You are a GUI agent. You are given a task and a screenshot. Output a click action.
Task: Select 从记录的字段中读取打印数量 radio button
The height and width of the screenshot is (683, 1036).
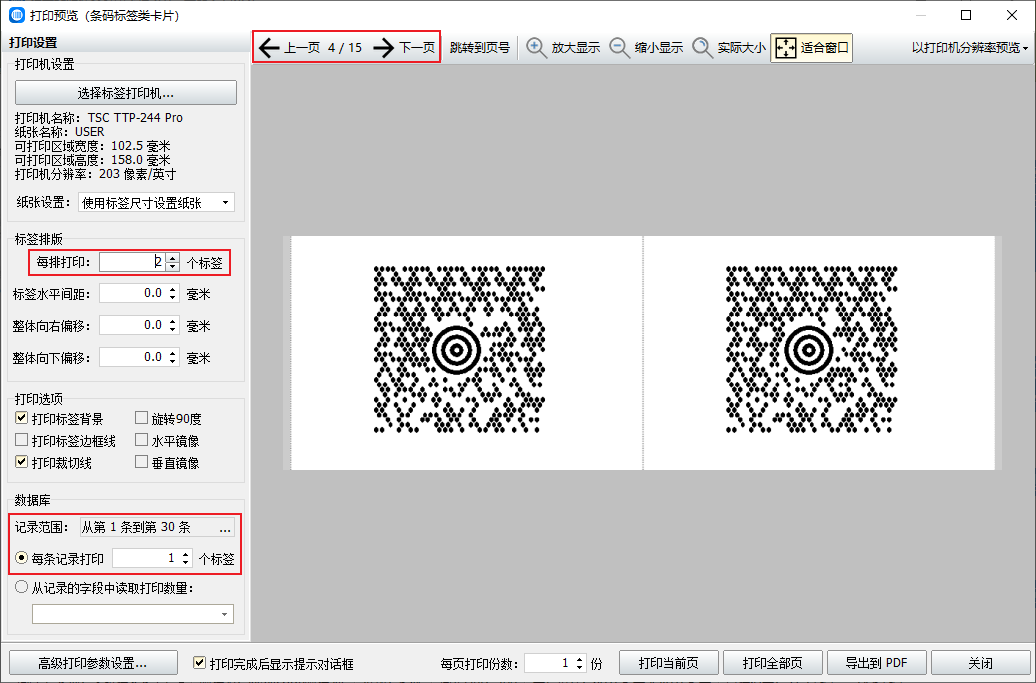[x=22, y=587]
